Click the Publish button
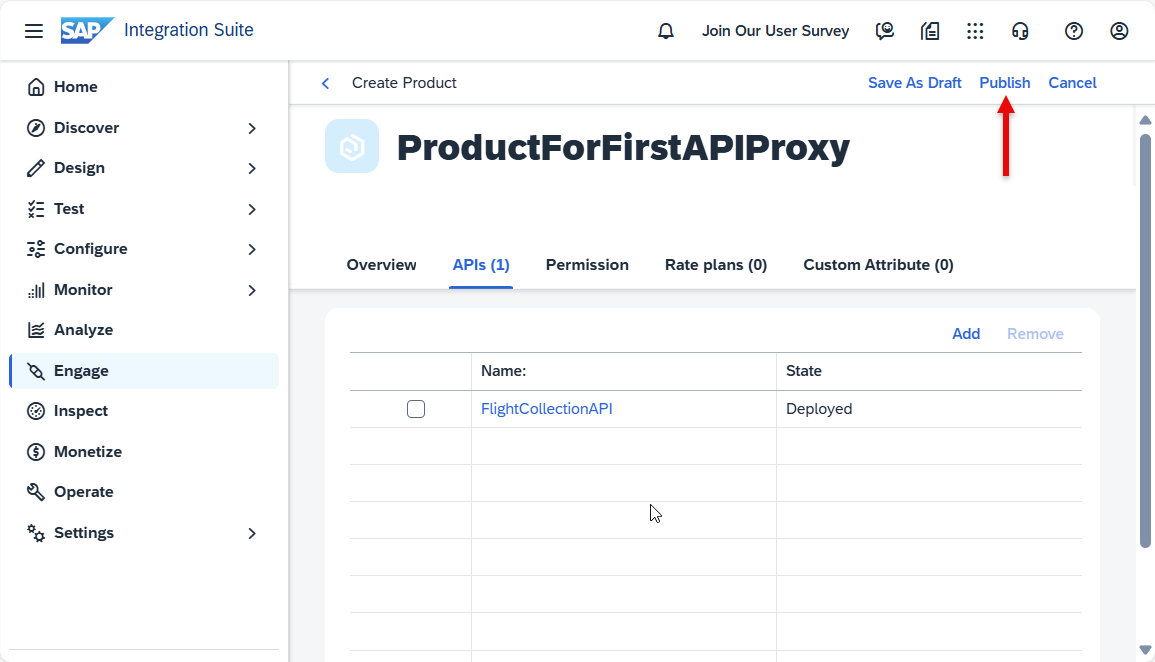This screenshot has height=662, width=1155. [x=1005, y=82]
